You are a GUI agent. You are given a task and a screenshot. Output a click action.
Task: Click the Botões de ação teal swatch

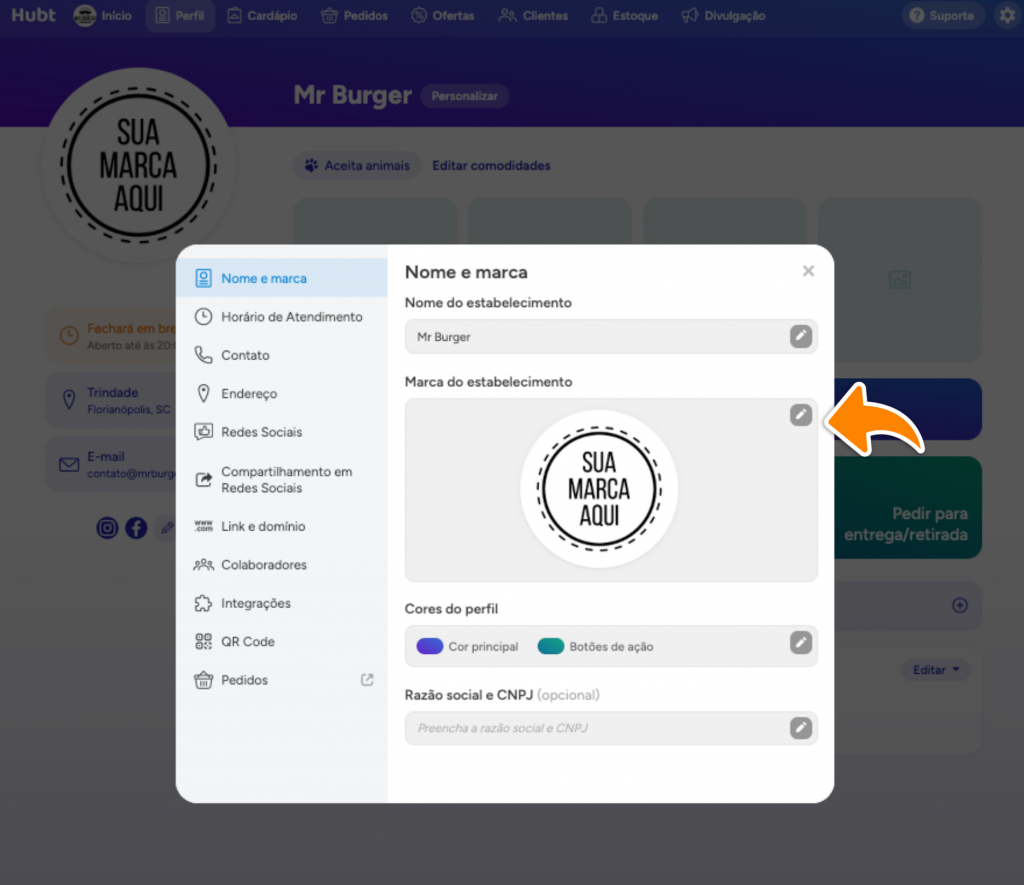[551, 647]
